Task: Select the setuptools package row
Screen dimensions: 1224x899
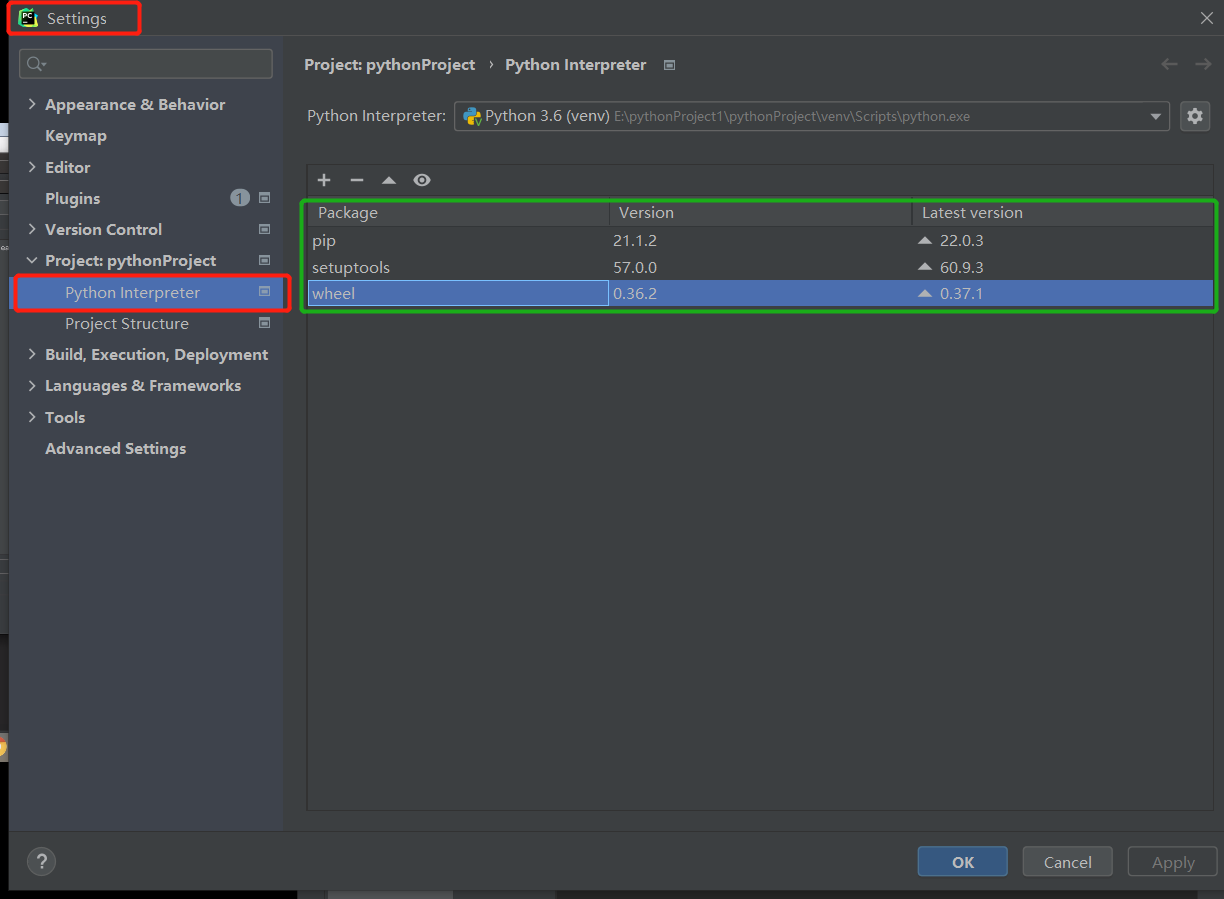Action: click(x=761, y=267)
